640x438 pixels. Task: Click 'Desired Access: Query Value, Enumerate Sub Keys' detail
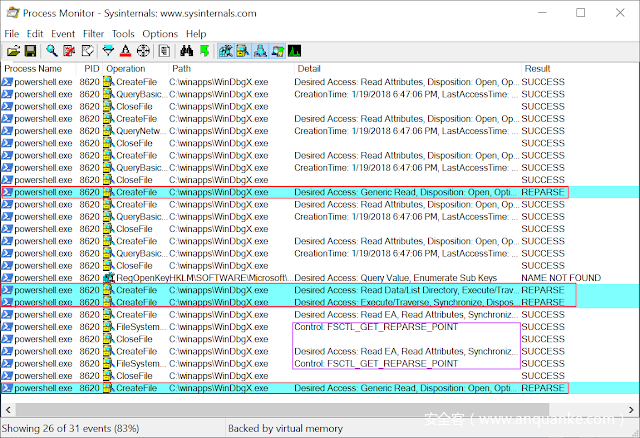396,278
